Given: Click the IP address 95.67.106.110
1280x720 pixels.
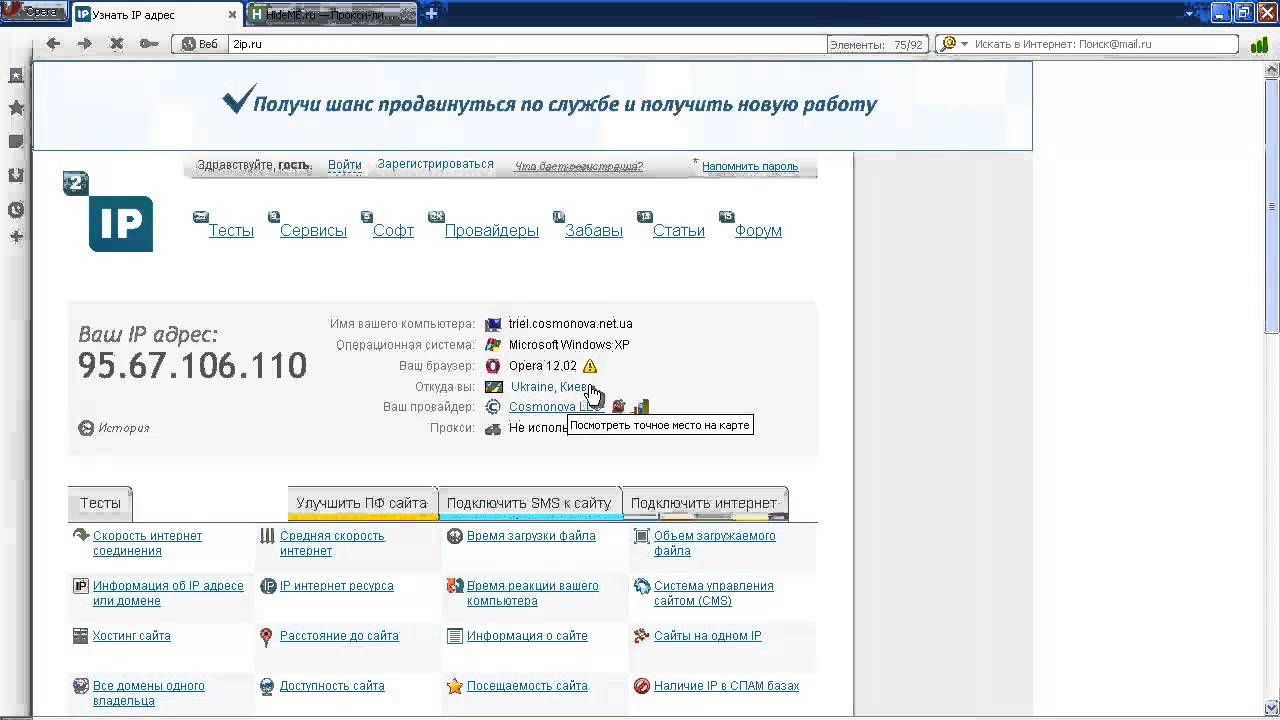Looking at the screenshot, I should click(x=193, y=365).
